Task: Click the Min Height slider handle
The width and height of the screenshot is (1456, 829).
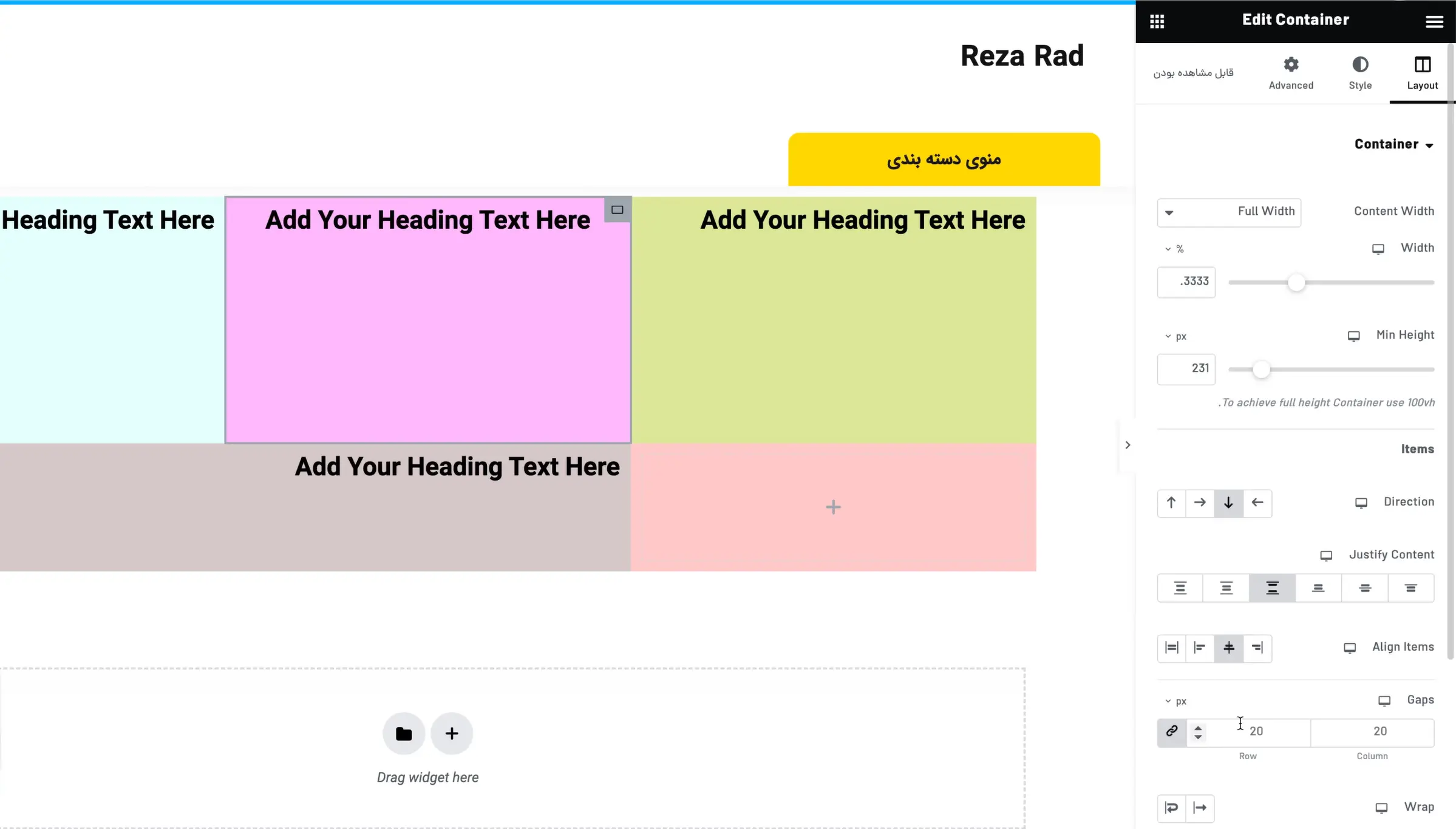Action: tap(1261, 370)
